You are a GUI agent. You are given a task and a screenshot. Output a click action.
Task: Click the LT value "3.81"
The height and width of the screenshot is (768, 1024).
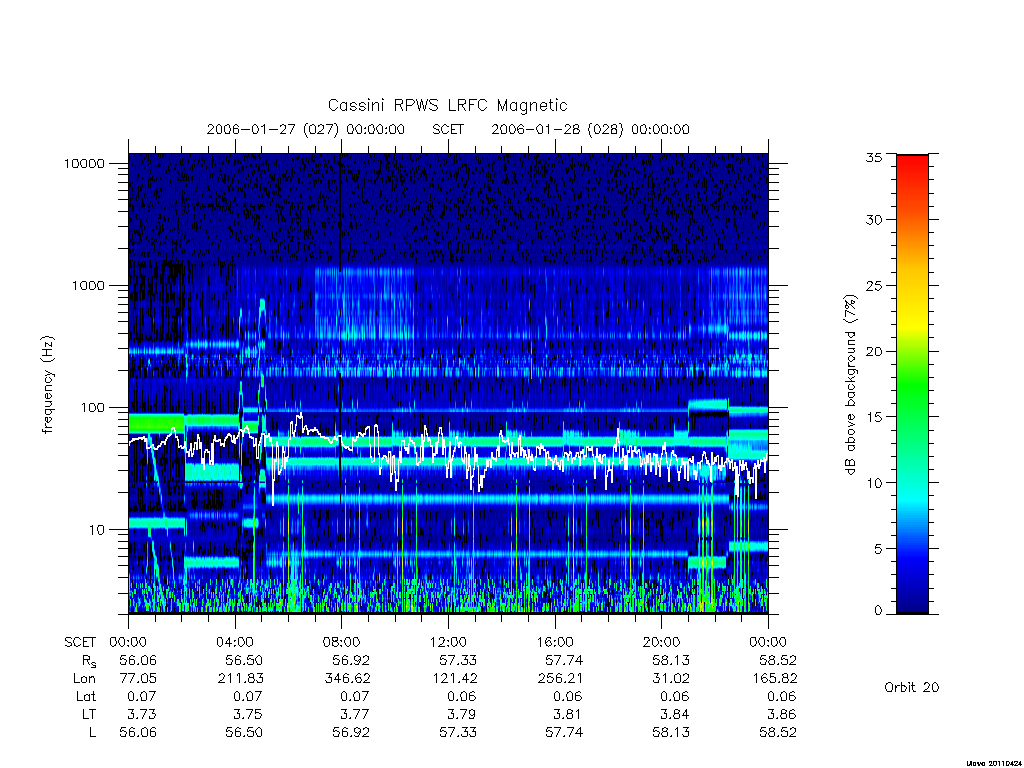pos(568,714)
